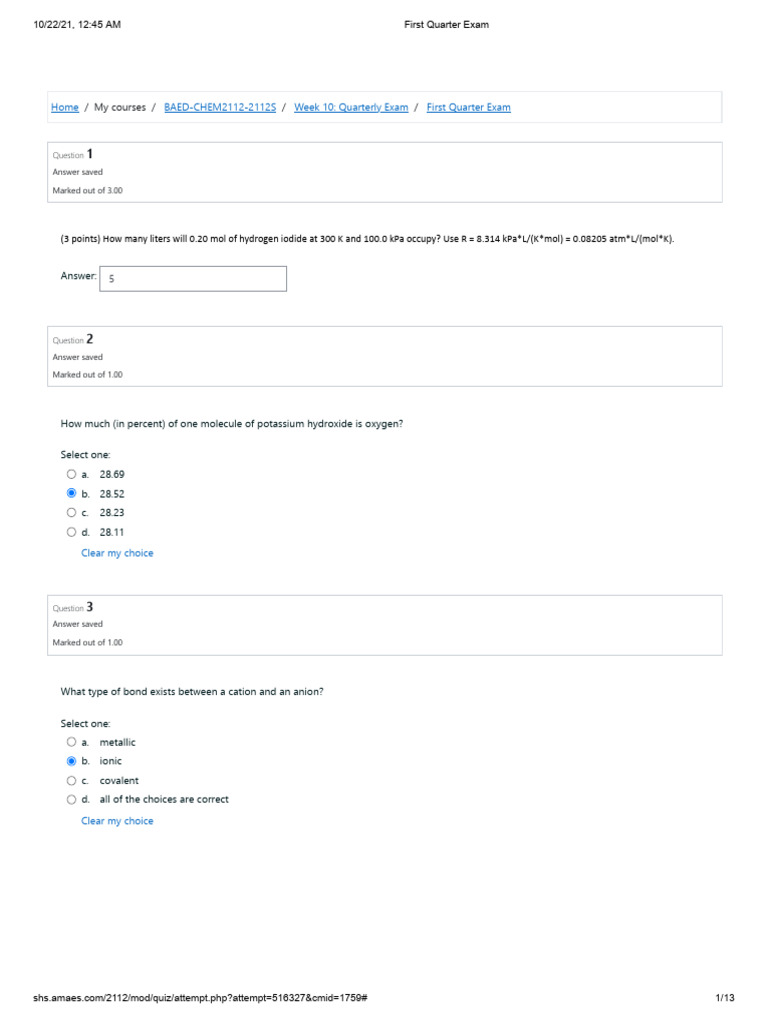Click the Question 2 info box
768x1024 pixels.
385,357
